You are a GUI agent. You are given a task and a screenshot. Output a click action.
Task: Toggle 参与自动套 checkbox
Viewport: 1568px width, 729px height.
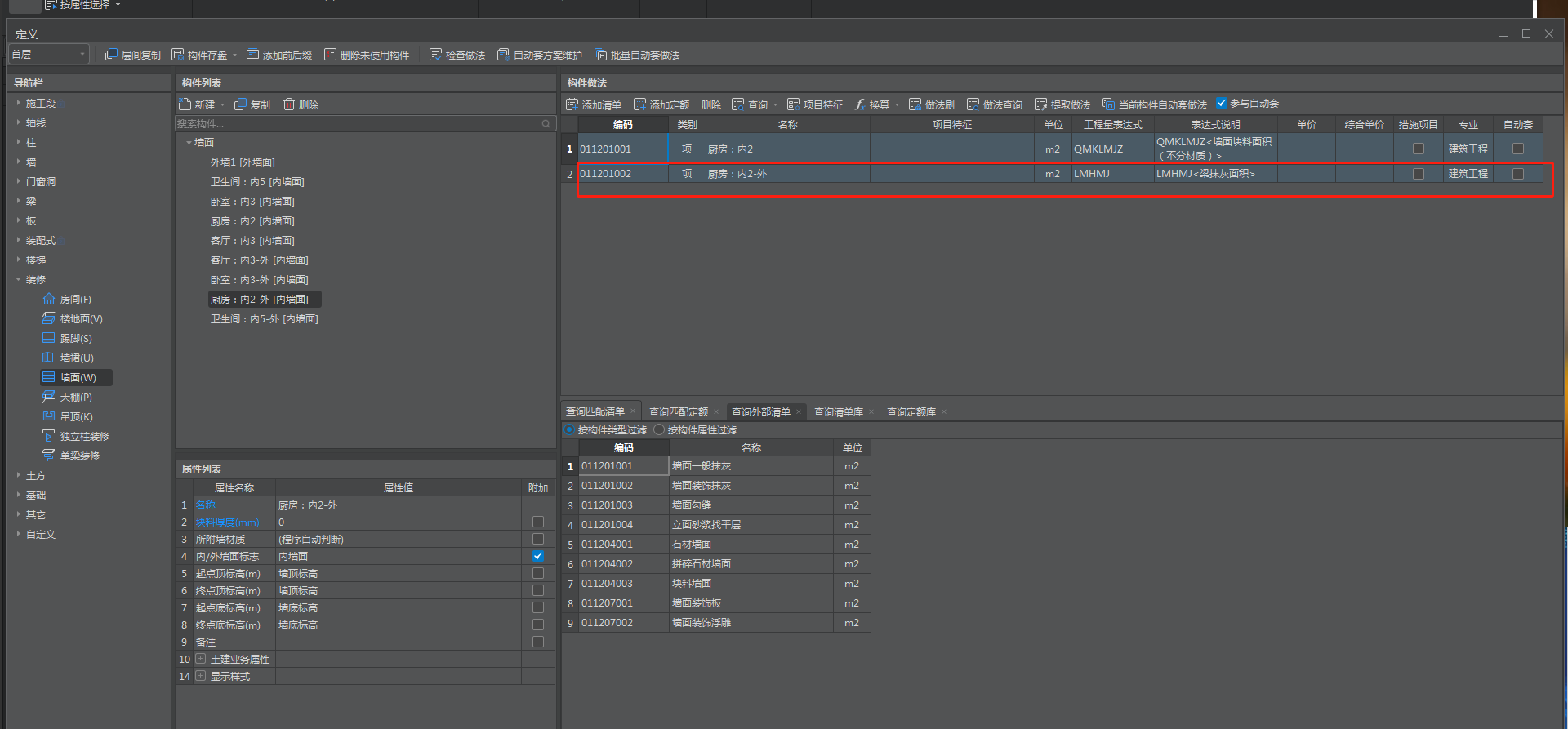[1222, 104]
